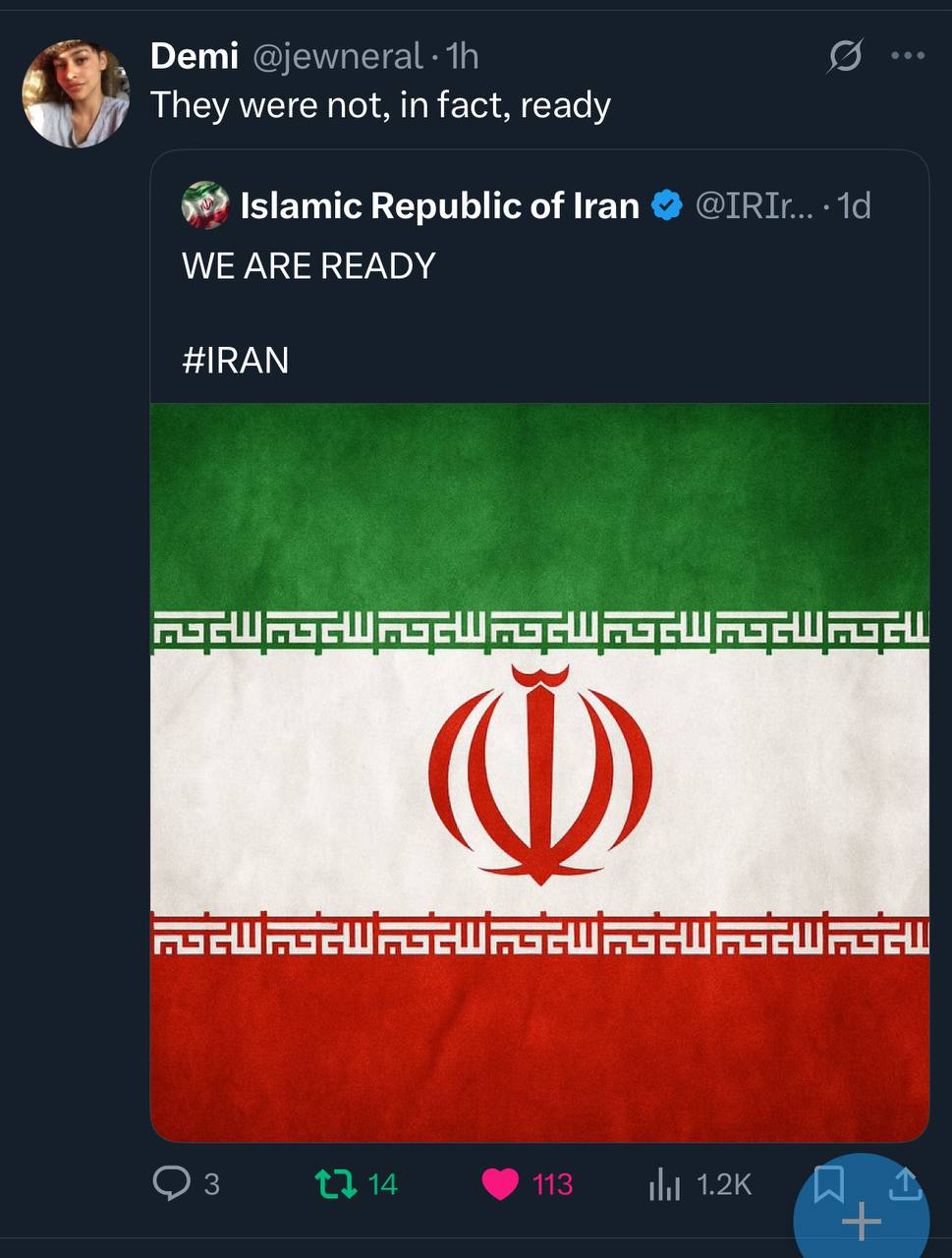The image size is (952, 1258).
Task: Reply to Demi's post via the comment icon
Action: (x=173, y=1183)
